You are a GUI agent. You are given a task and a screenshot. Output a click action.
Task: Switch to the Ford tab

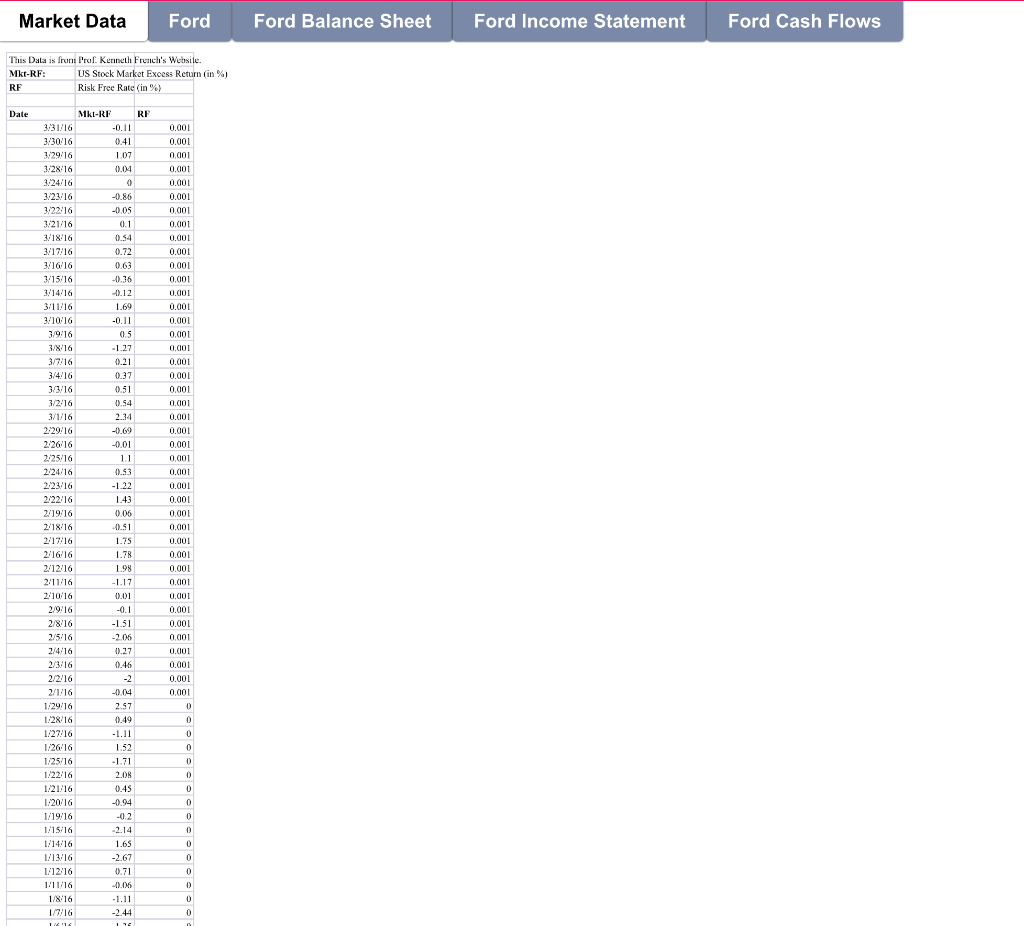point(189,21)
